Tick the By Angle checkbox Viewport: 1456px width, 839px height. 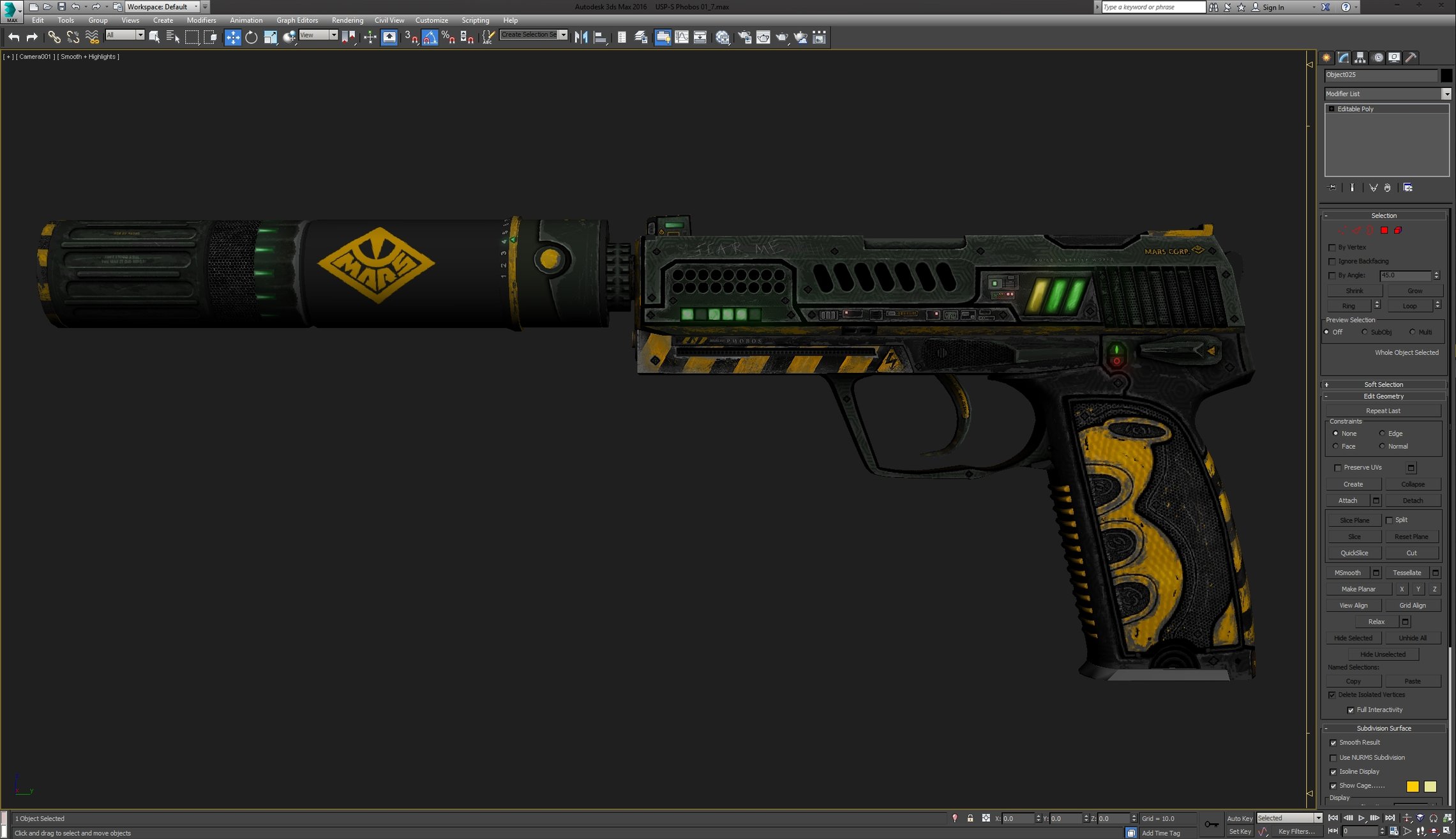pos(1332,276)
